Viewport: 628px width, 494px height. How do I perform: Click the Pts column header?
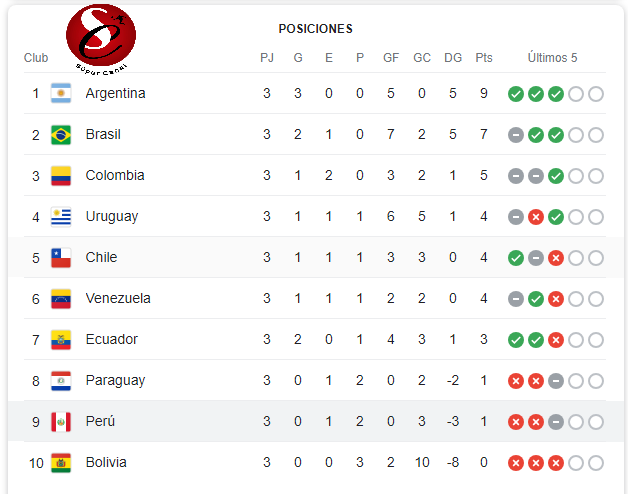coord(484,58)
